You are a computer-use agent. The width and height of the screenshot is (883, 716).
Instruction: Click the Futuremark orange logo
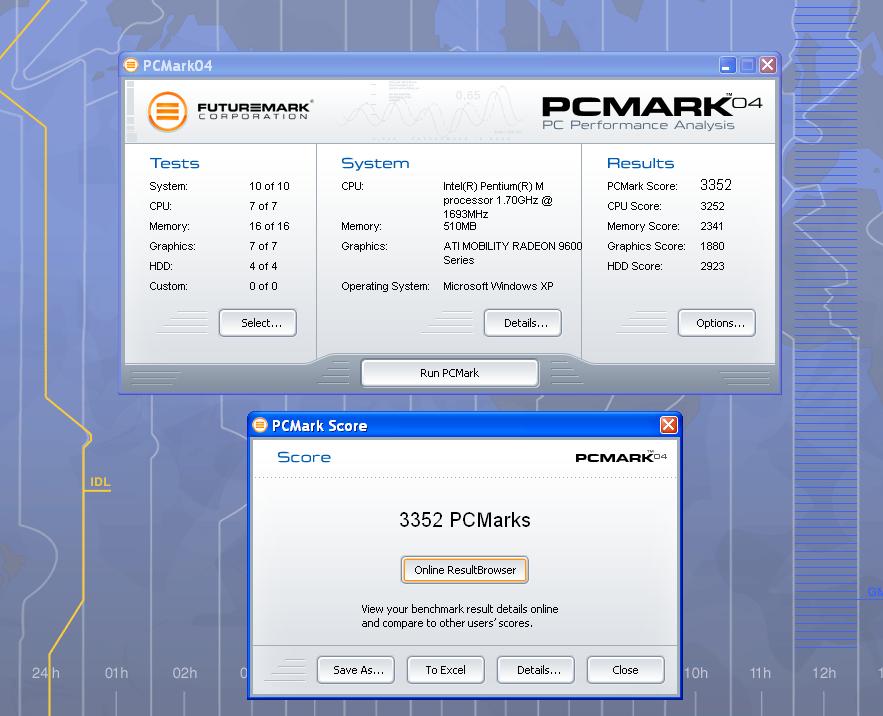pos(167,112)
